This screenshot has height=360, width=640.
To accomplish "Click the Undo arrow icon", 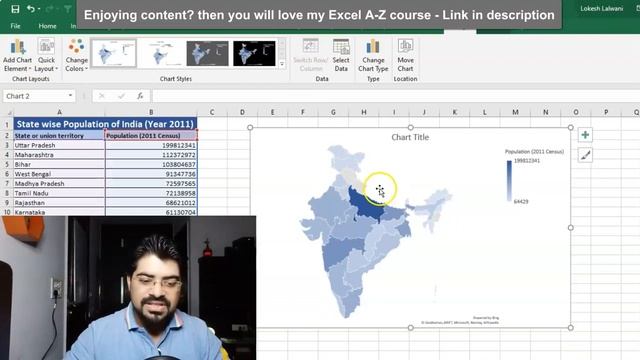I will [x=31, y=9].
